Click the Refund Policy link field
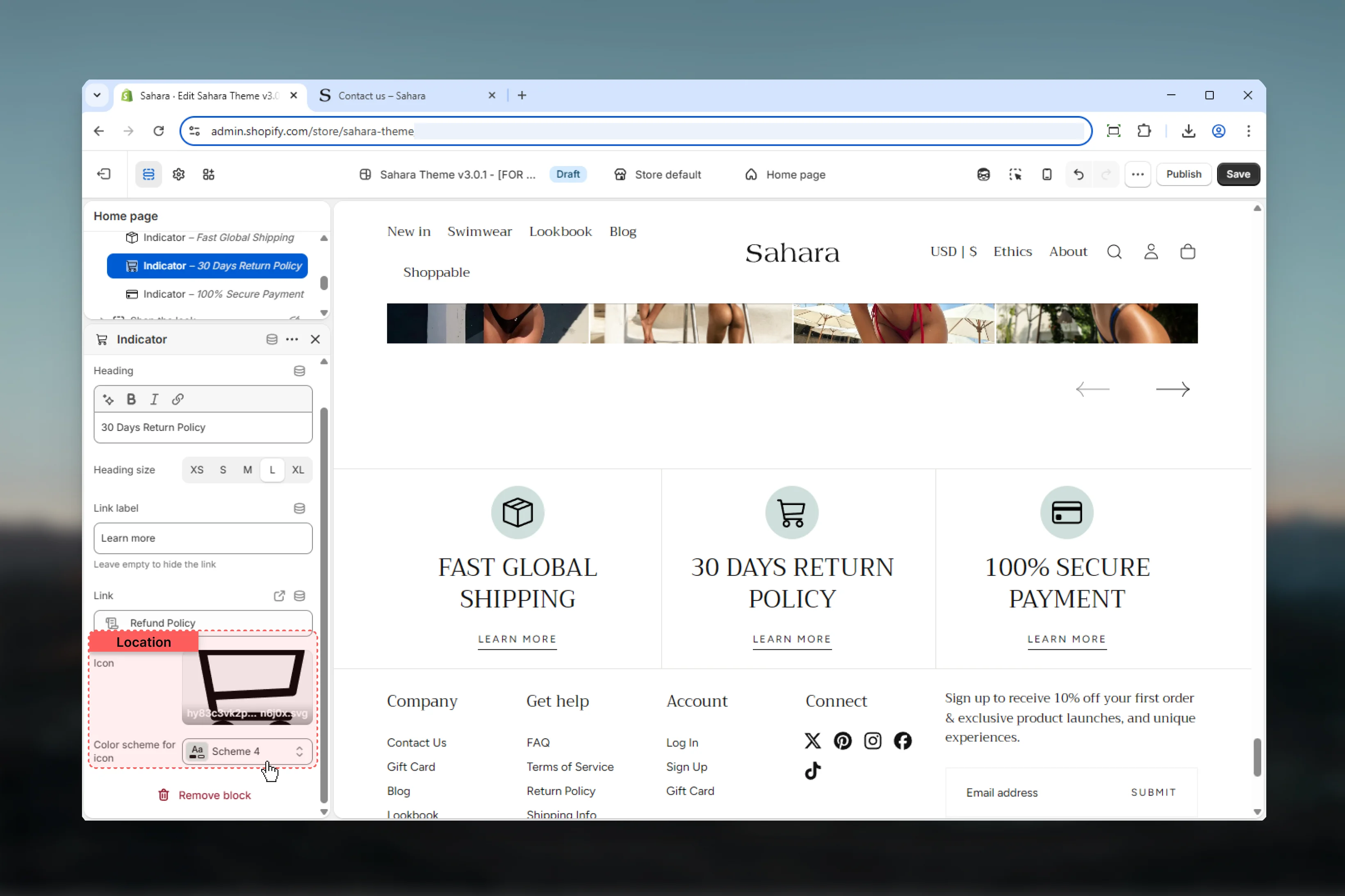The image size is (1345, 896). pyautogui.click(x=203, y=623)
